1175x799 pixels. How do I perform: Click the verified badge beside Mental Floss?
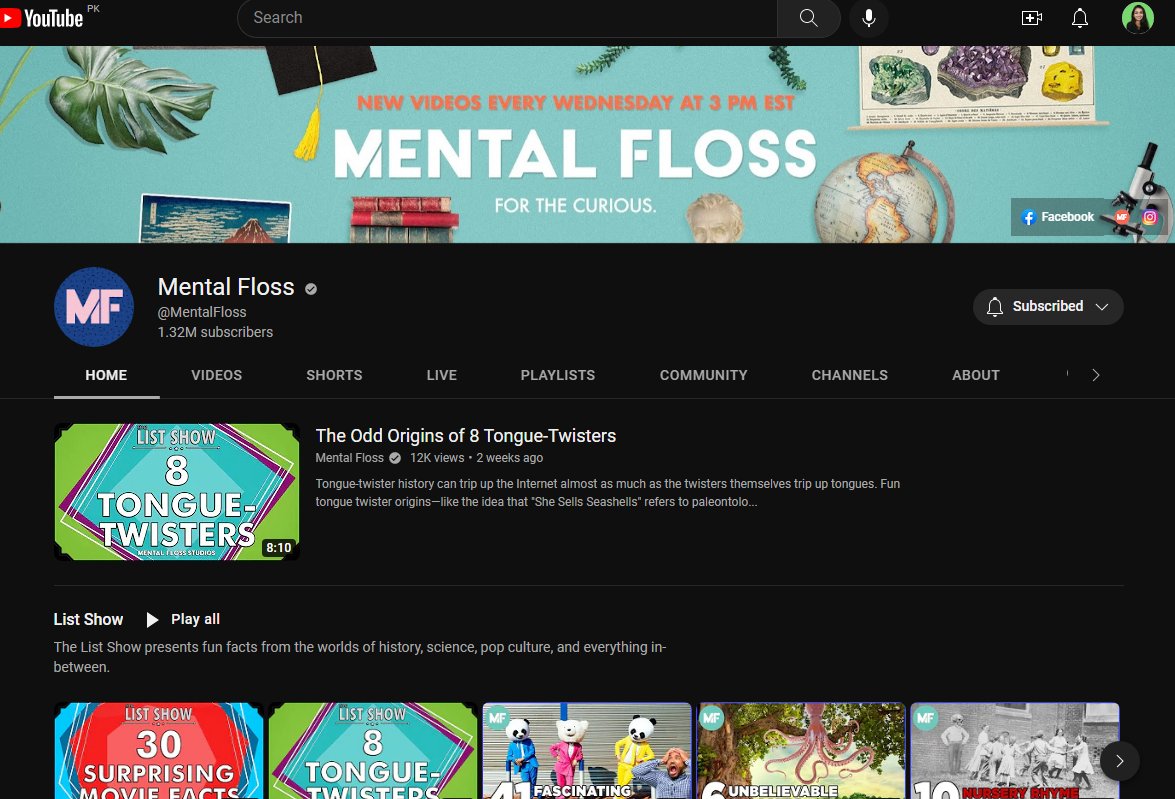pos(311,289)
